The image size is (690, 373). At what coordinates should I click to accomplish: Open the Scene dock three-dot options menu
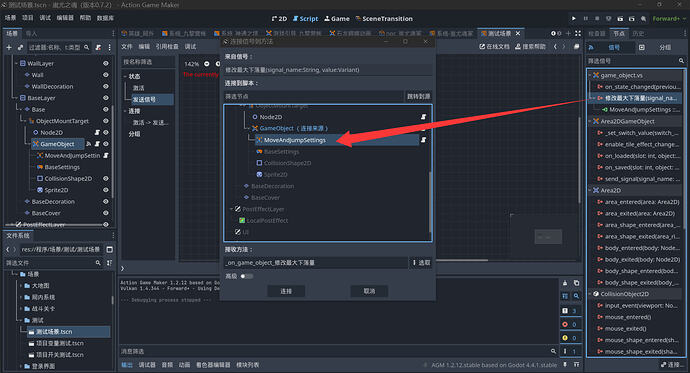click(x=109, y=47)
